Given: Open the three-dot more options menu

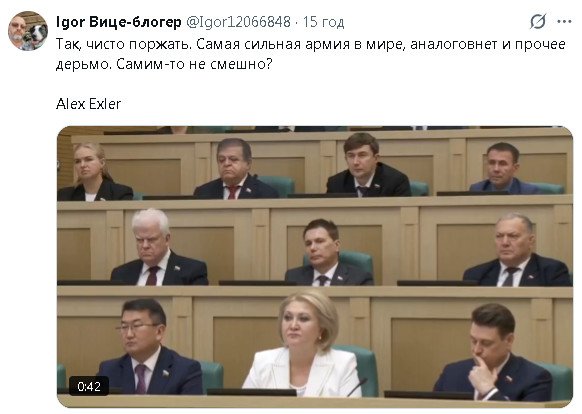Looking at the screenshot, I should click(564, 22).
